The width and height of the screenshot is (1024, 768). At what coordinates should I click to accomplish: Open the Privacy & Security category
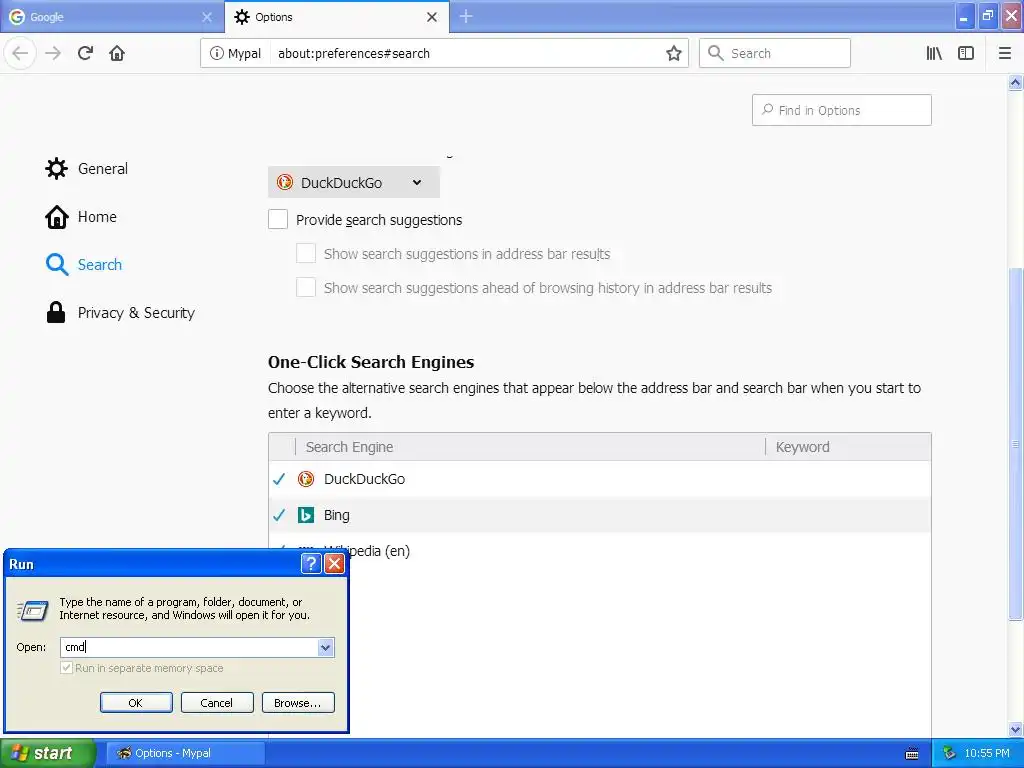[x=120, y=313]
